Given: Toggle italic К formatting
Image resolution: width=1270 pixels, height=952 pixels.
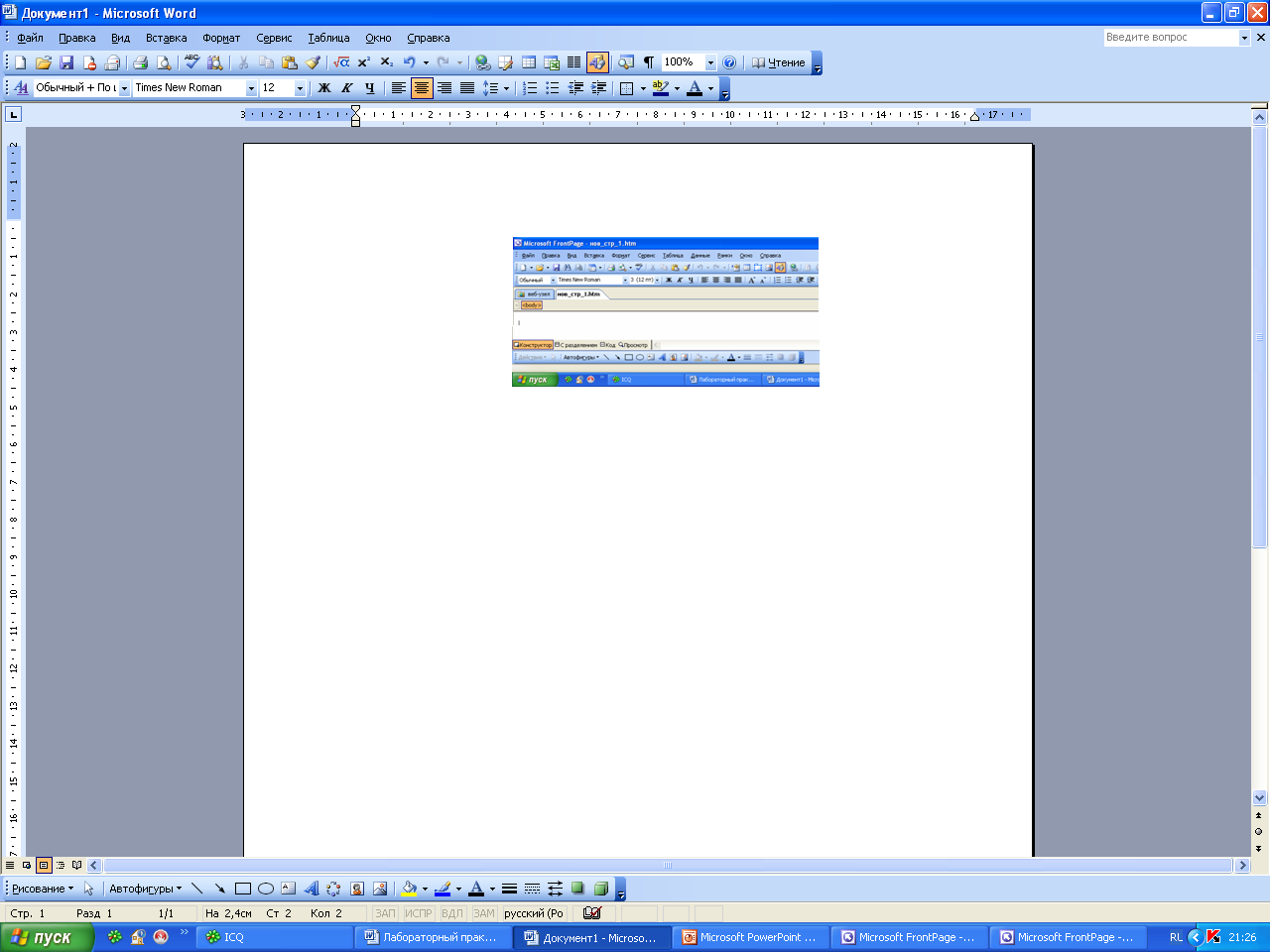Looking at the screenshot, I should [x=346, y=88].
